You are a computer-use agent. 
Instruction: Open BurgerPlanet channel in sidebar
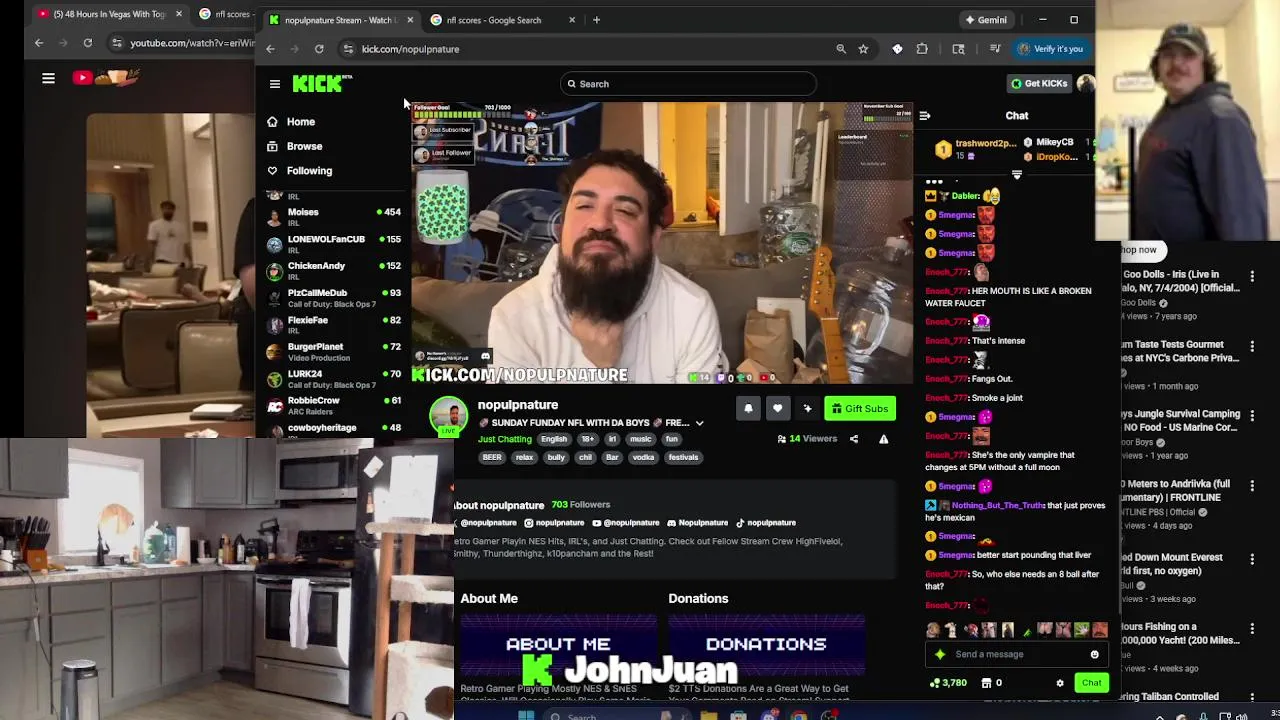[333, 352]
